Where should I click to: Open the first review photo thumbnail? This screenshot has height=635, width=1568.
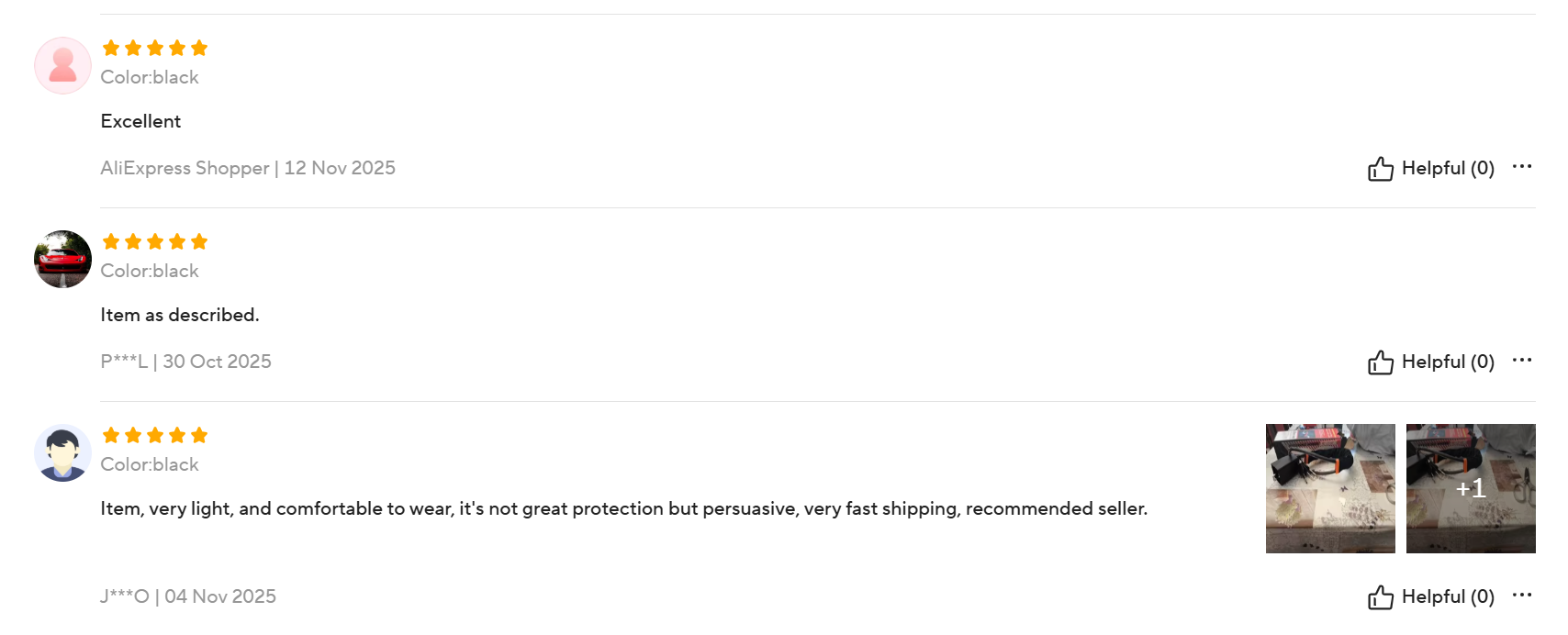point(1330,488)
